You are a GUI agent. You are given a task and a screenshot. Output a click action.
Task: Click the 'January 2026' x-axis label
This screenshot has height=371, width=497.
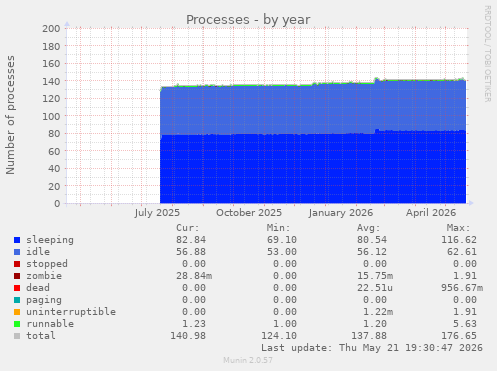coord(341,213)
